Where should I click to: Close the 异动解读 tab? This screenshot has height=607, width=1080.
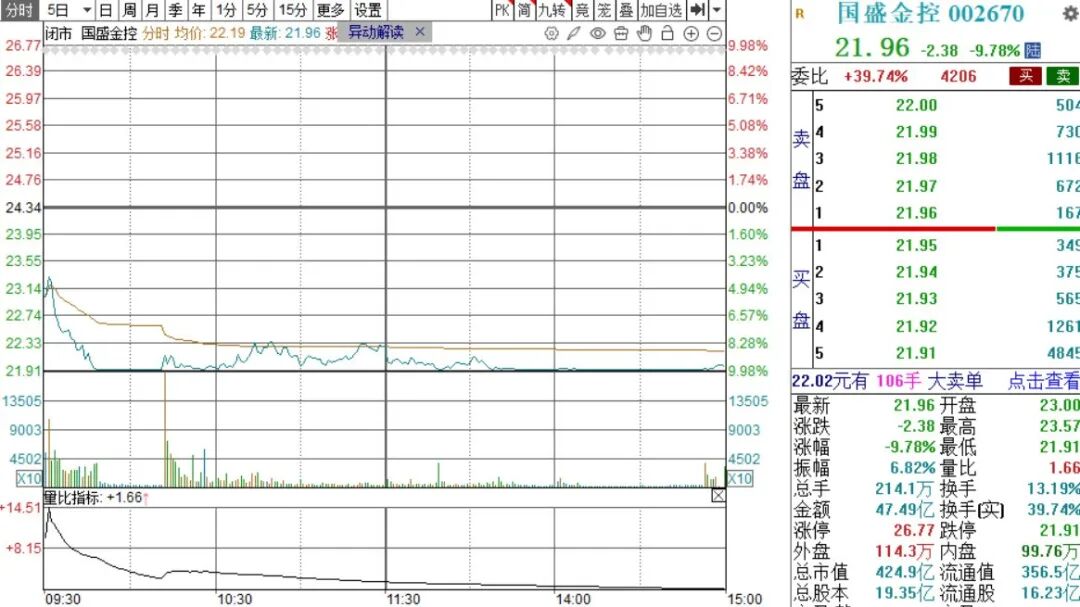(x=419, y=32)
